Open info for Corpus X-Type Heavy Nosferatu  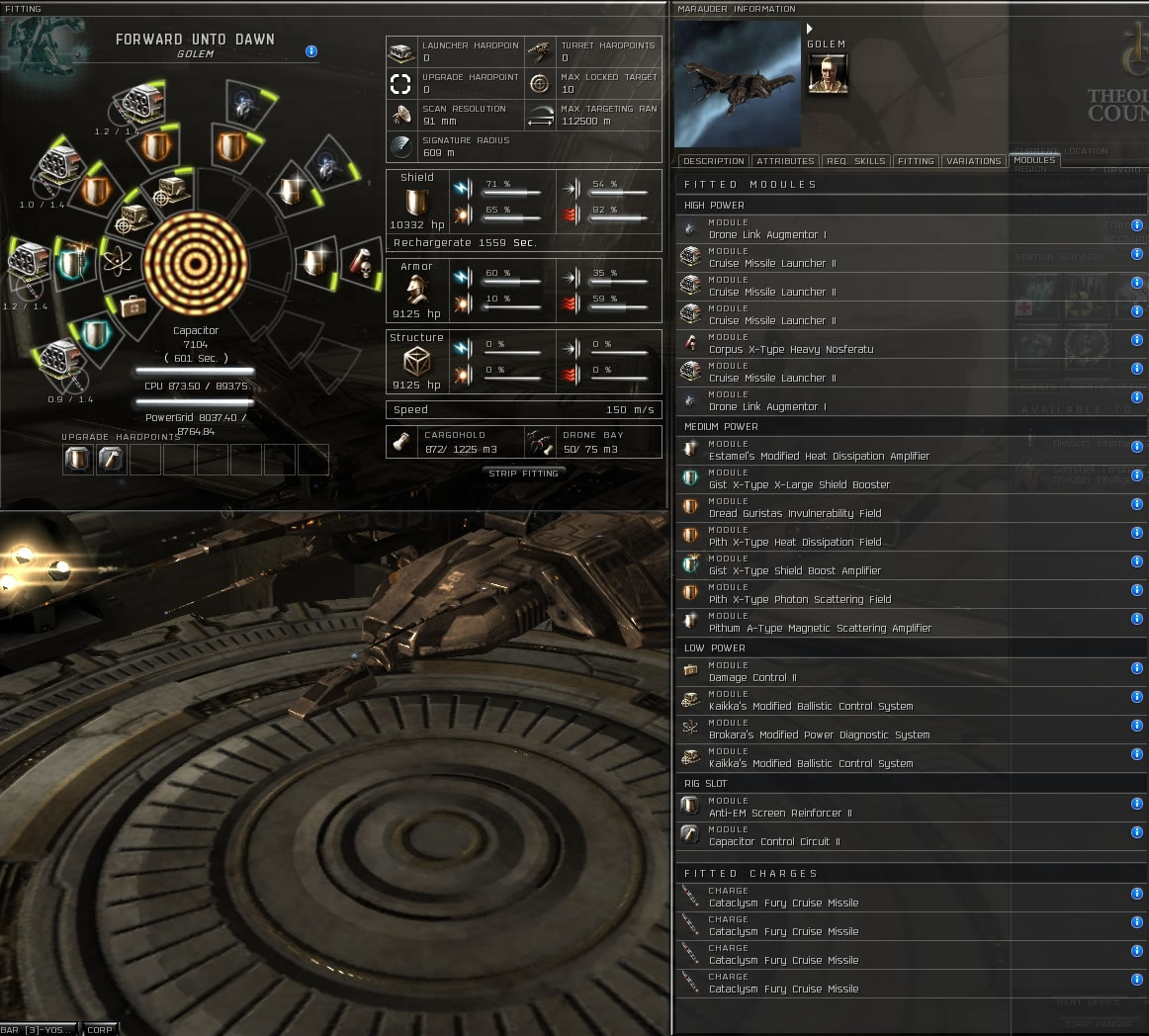coord(1136,340)
